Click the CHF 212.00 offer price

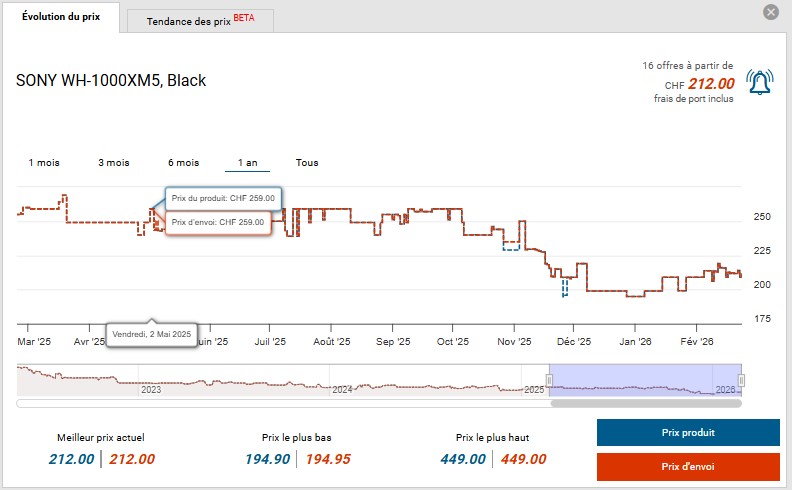[x=712, y=84]
